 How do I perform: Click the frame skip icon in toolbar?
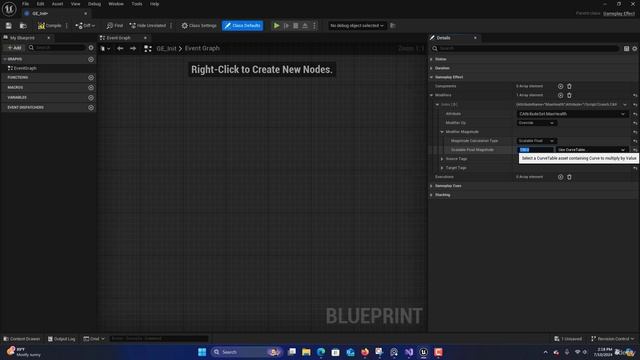[x=287, y=26]
